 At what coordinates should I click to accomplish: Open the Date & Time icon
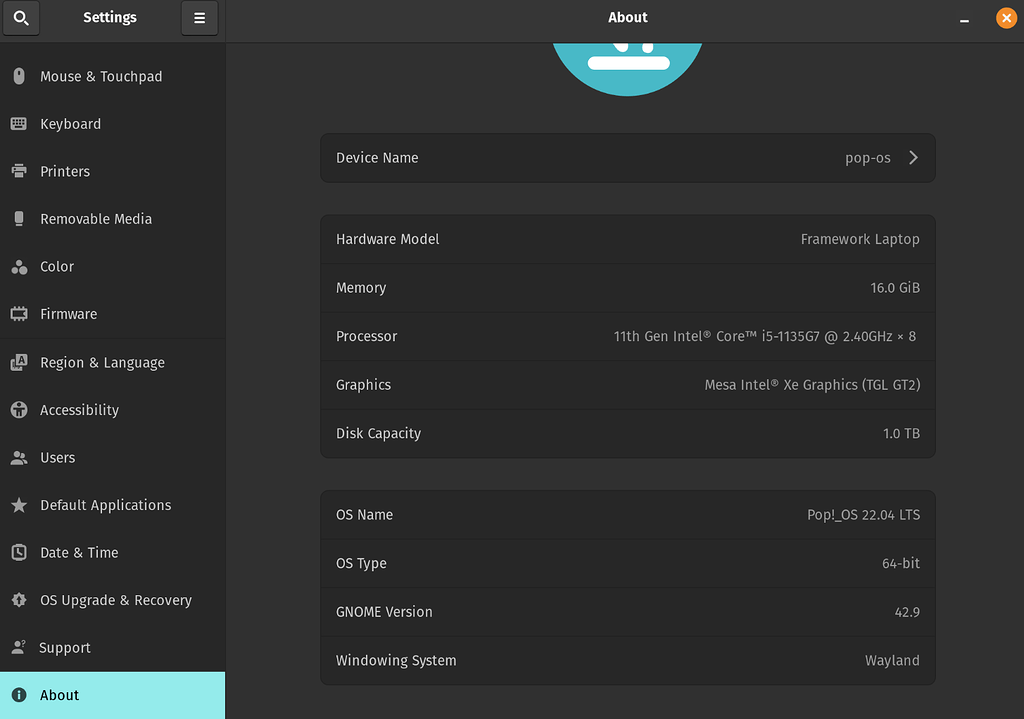17,552
